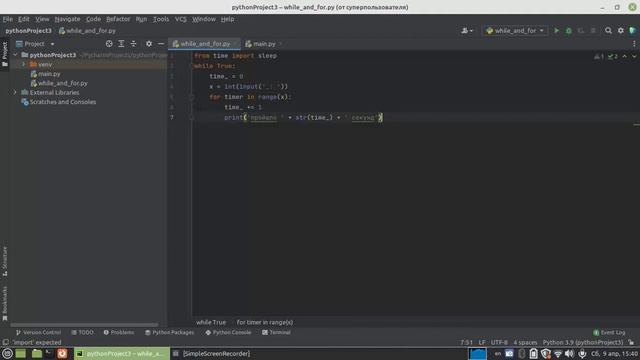Open TODO tool window
640x360 pixels.
coord(82,332)
